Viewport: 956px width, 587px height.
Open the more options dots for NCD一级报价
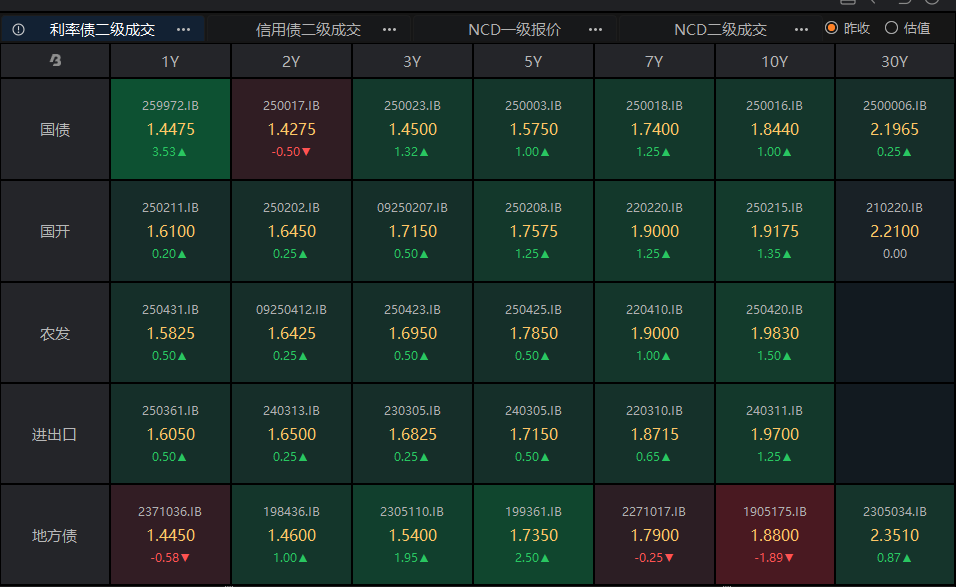tap(596, 29)
